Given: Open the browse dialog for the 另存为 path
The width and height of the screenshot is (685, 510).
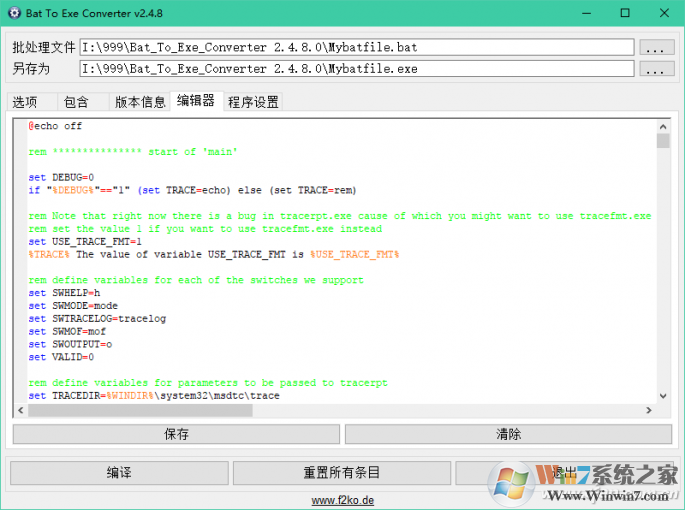Looking at the screenshot, I should tap(655, 69).
